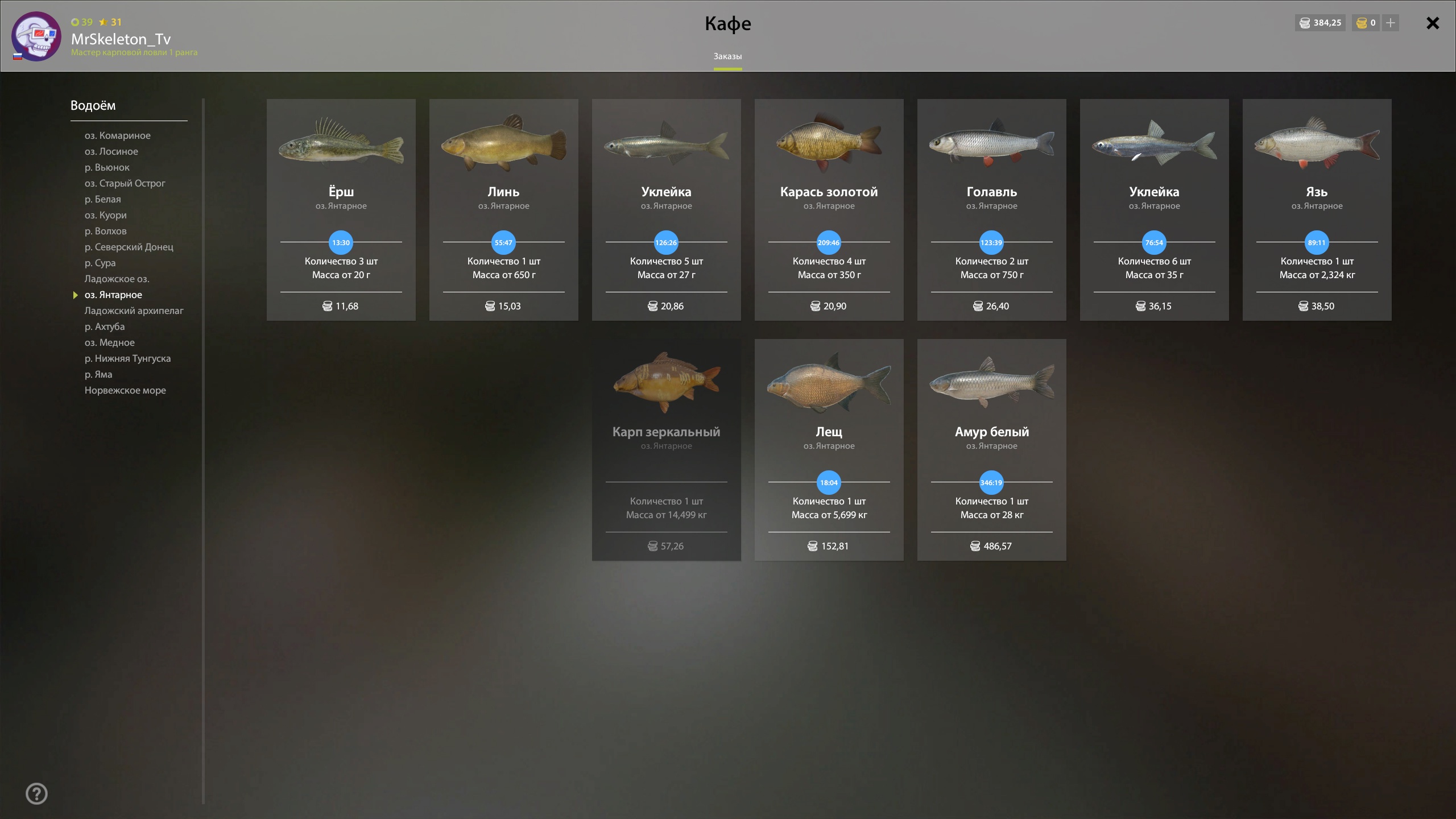Screen dimensions: 1456x819
Task: Select Ладожское оз. in the sidebar
Action: [x=117, y=279]
